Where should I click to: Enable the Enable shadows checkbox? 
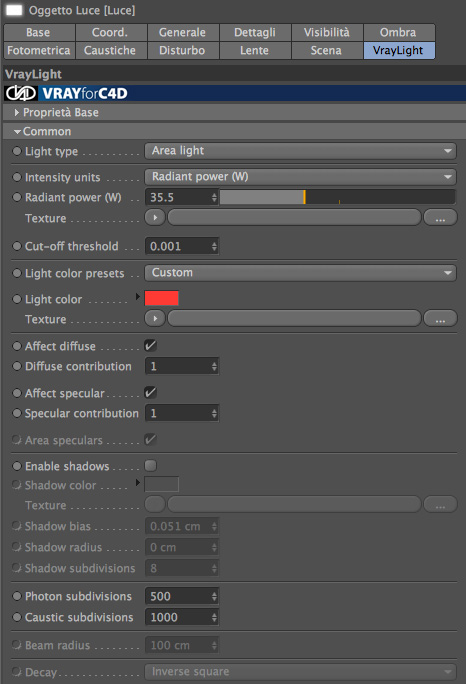(x=151, y=465)
